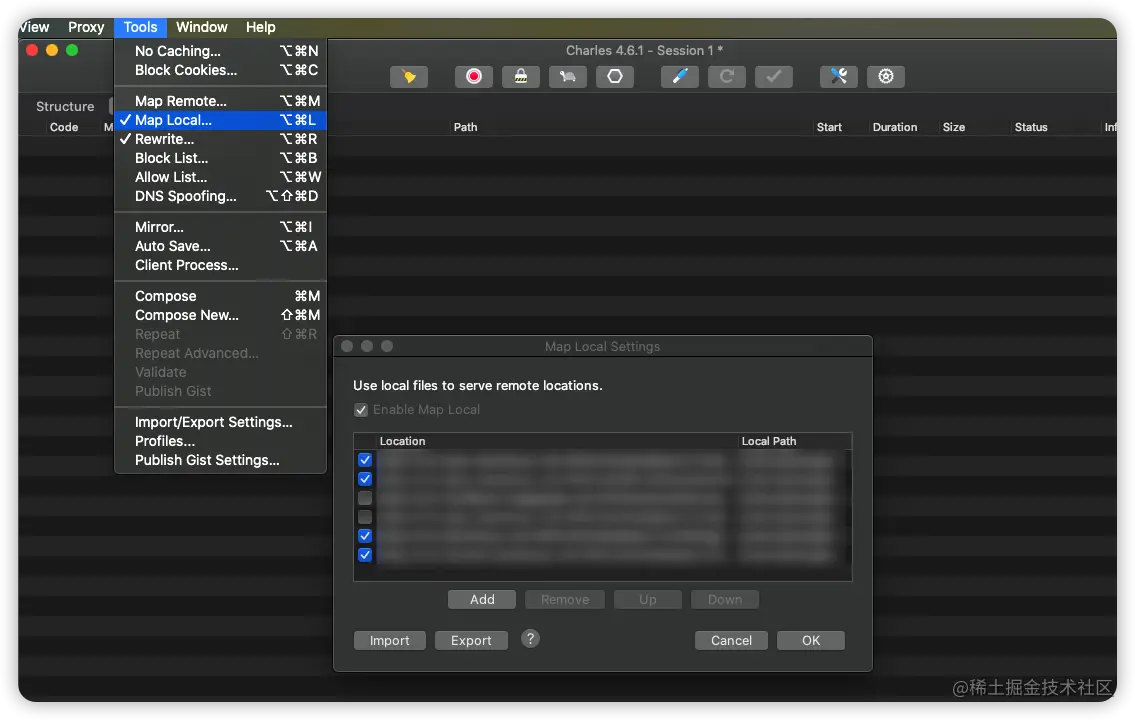The width and height of the screenshot is (1135, 720).
Task: Toggle the turtle throttling icon
Action: pos(568,77)
